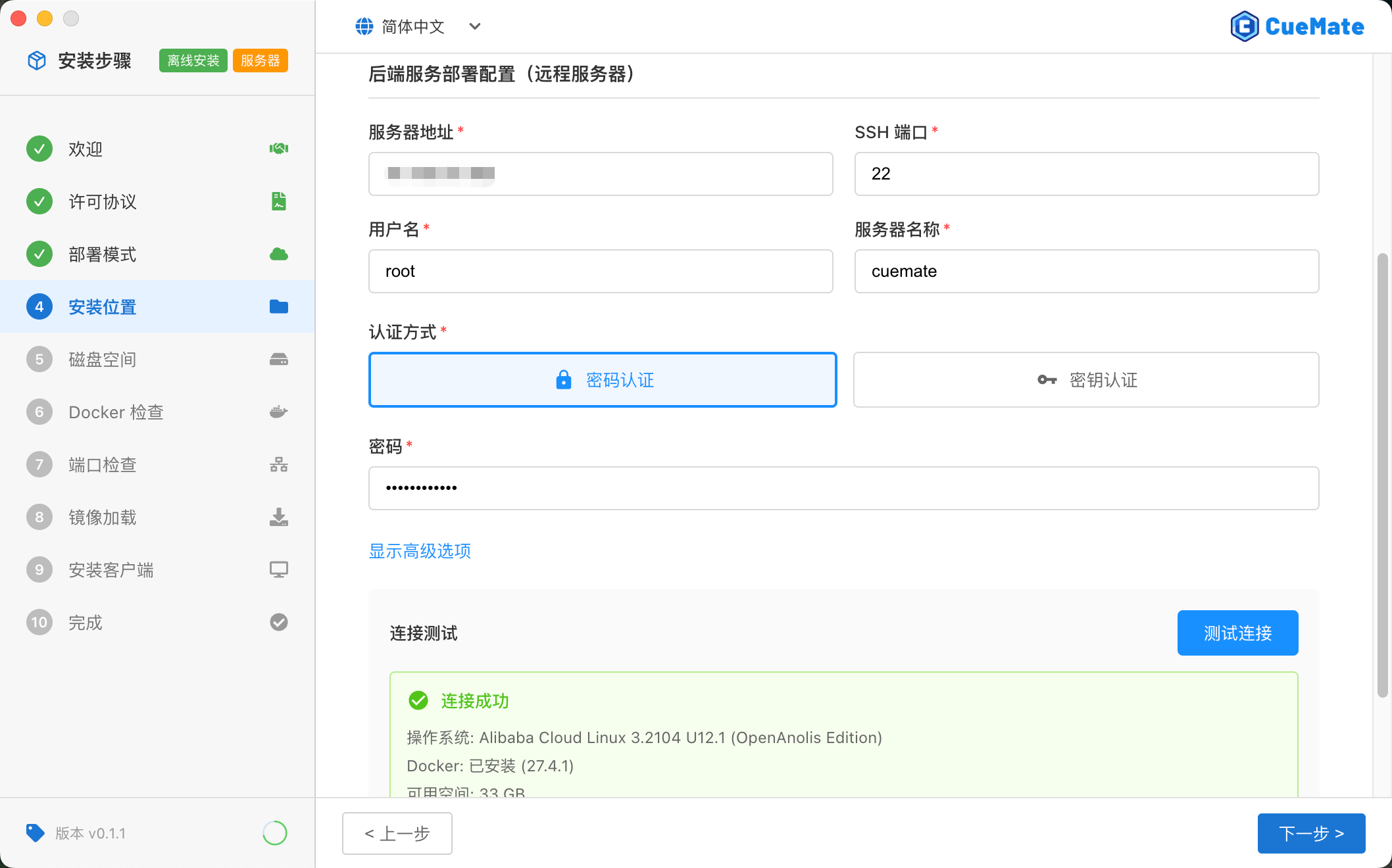Click the handshake icon beside 欢迎
This screenshot has height=868, width=1392.
coord(278,149)
